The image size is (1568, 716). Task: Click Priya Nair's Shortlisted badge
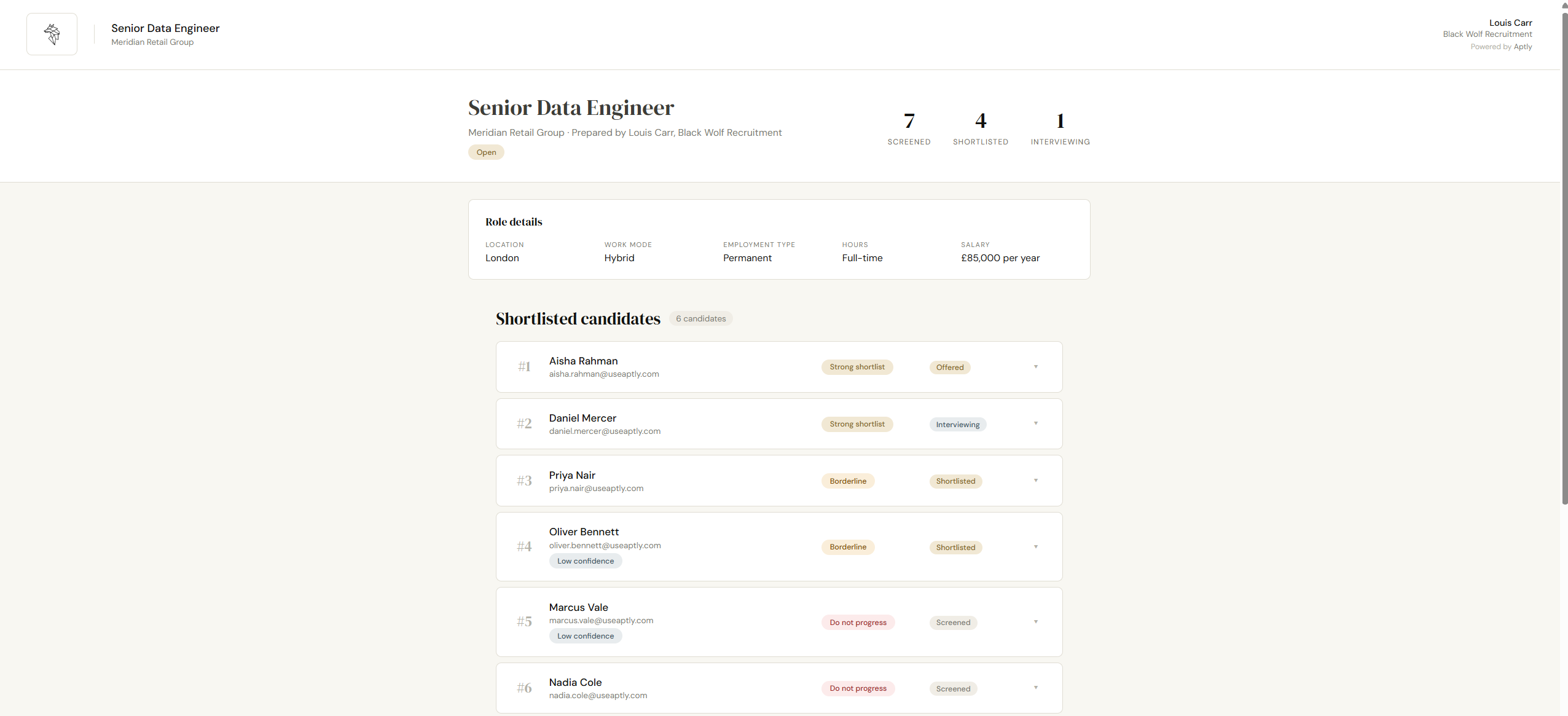955,481
